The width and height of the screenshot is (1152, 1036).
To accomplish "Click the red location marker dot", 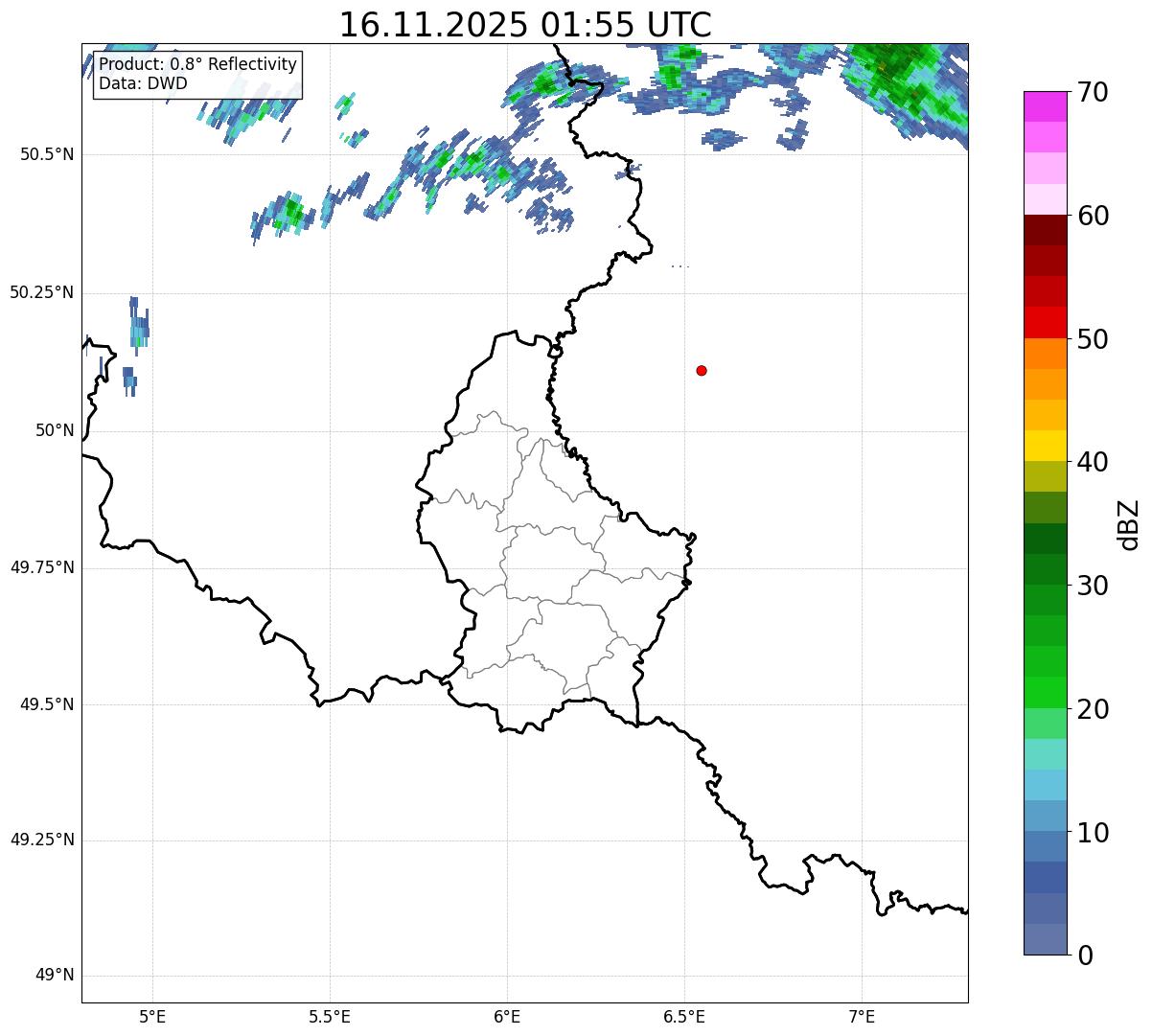I will [702, 370].
